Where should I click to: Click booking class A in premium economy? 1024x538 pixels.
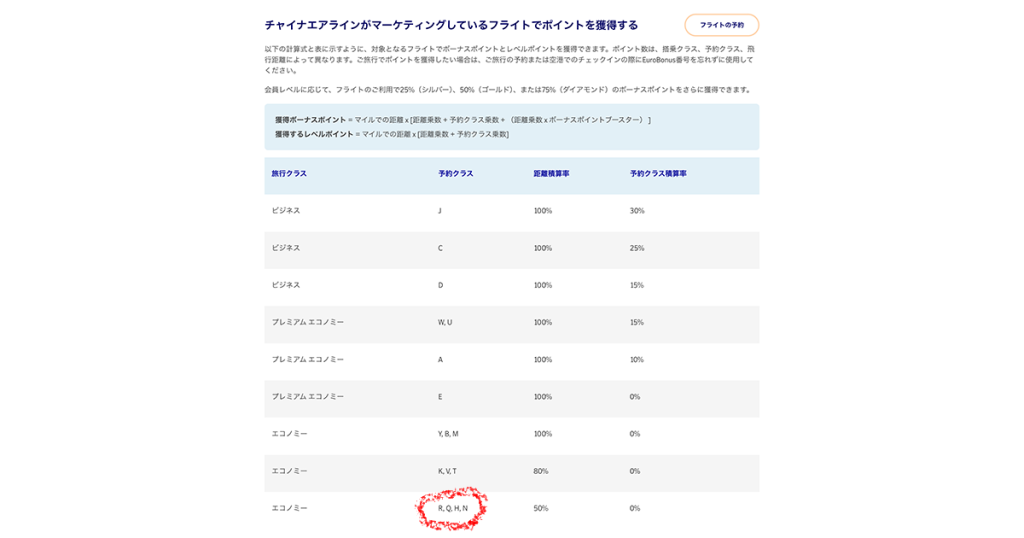point(440,359)
